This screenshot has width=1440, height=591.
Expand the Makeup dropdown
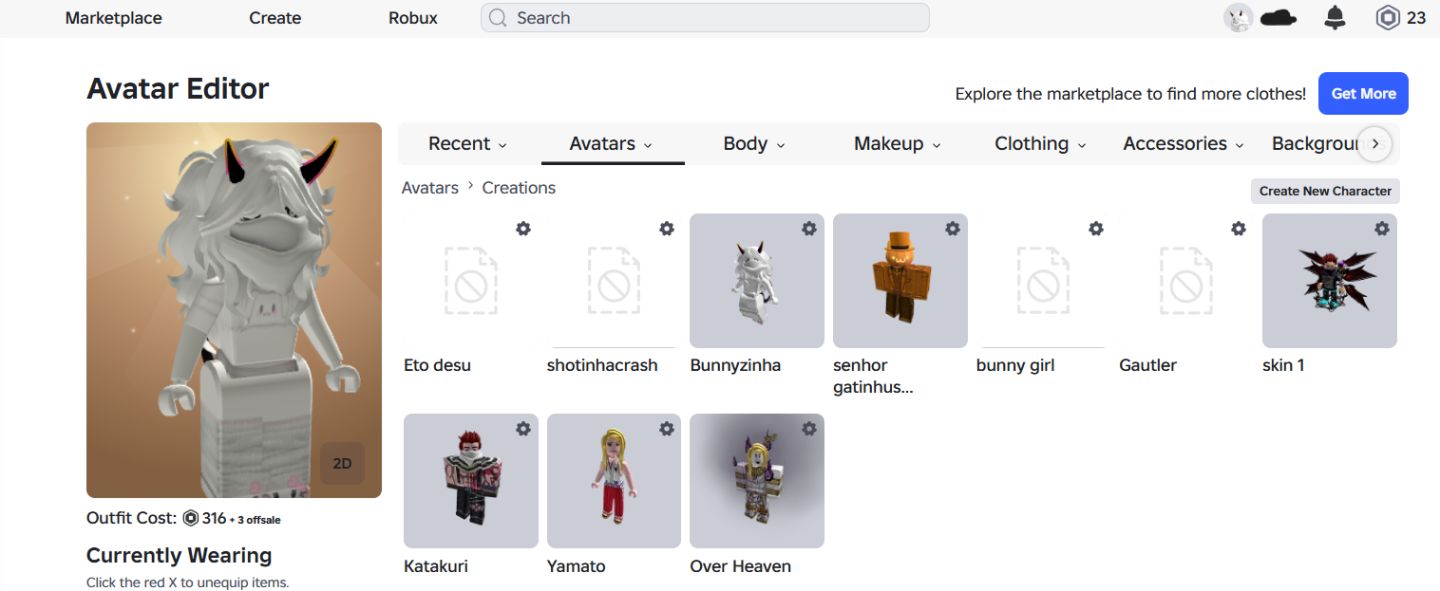897,144
